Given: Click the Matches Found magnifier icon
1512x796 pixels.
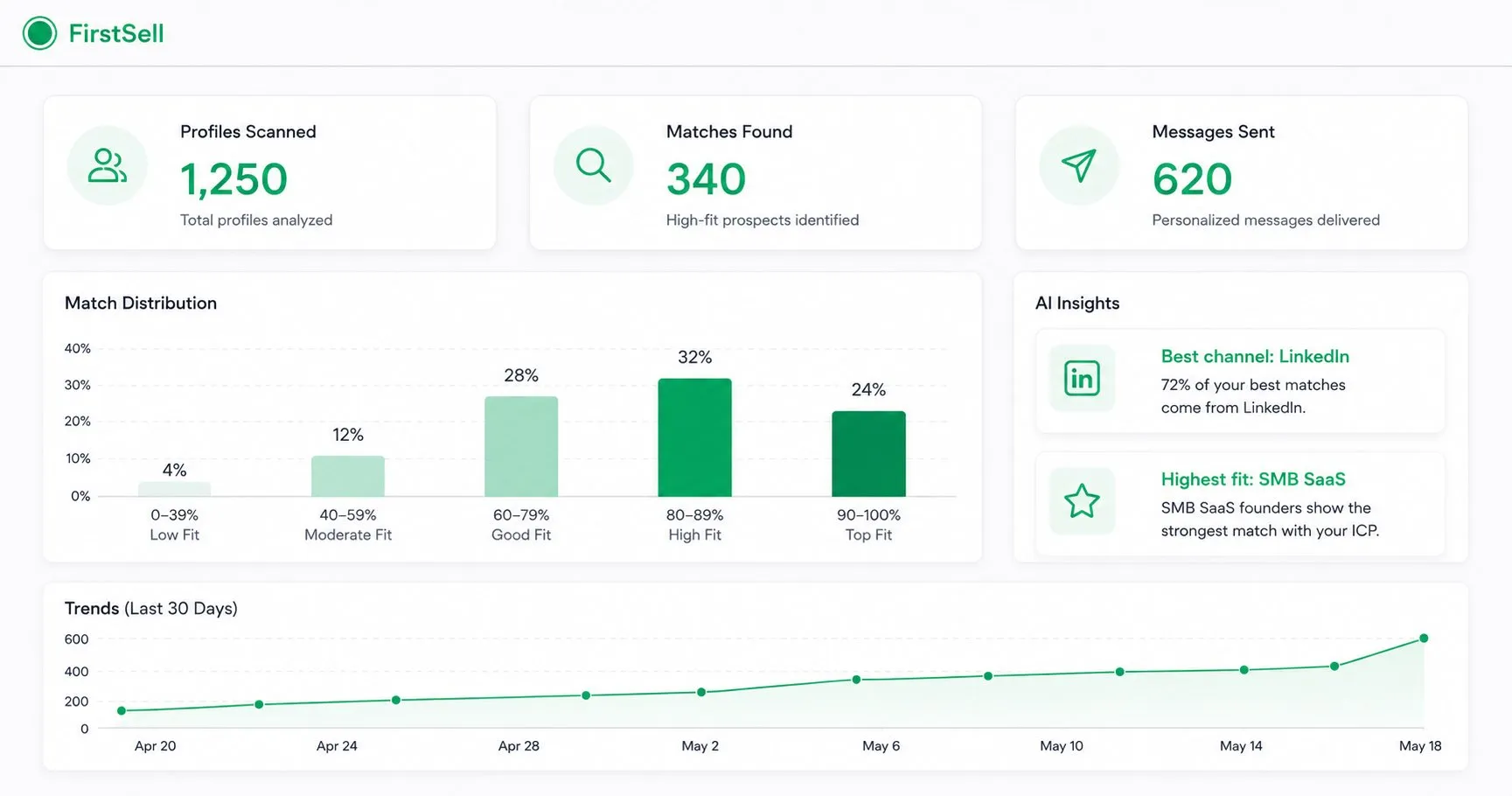Looking at the screenshot, I should click(x=593, y=165).
